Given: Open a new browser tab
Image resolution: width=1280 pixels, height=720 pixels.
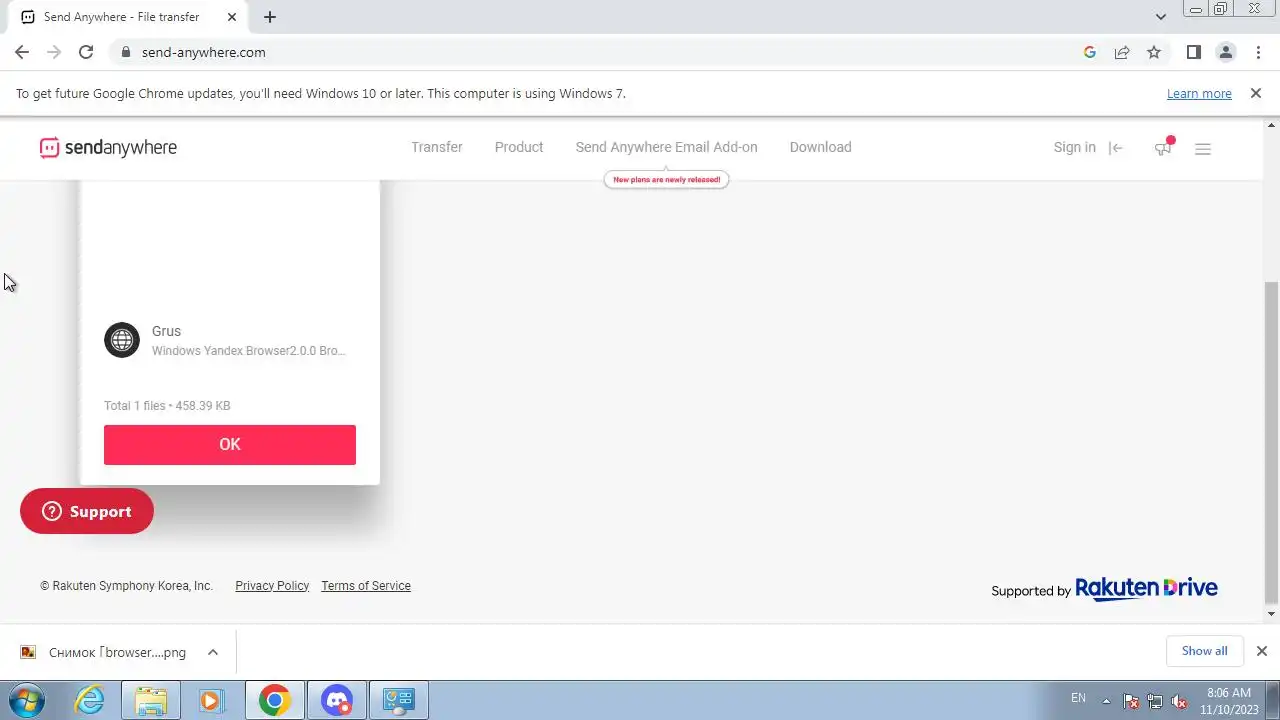Looking at the screenshot, I should (x=269, y=17).
